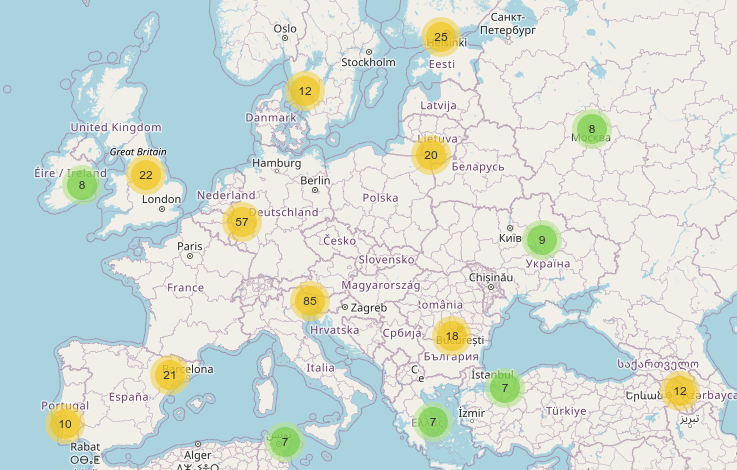737x470 pixels.
Task: Click the Polska country label
Action: (380, 198)
